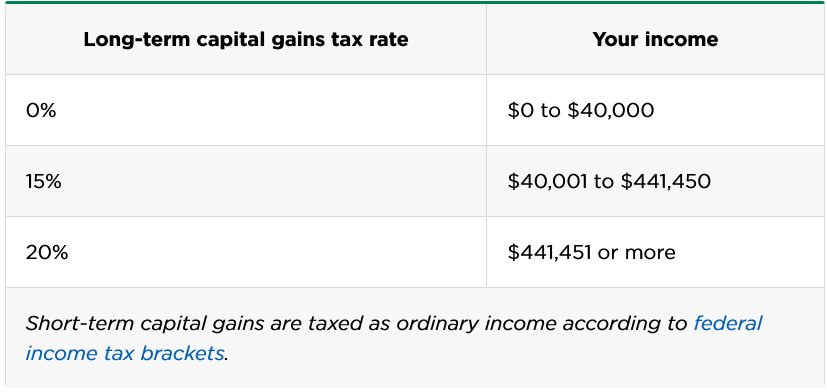Screen dimensions: 827x392
Task: Click the '$0' amount in the 0% row
Action: click(521, 110)
